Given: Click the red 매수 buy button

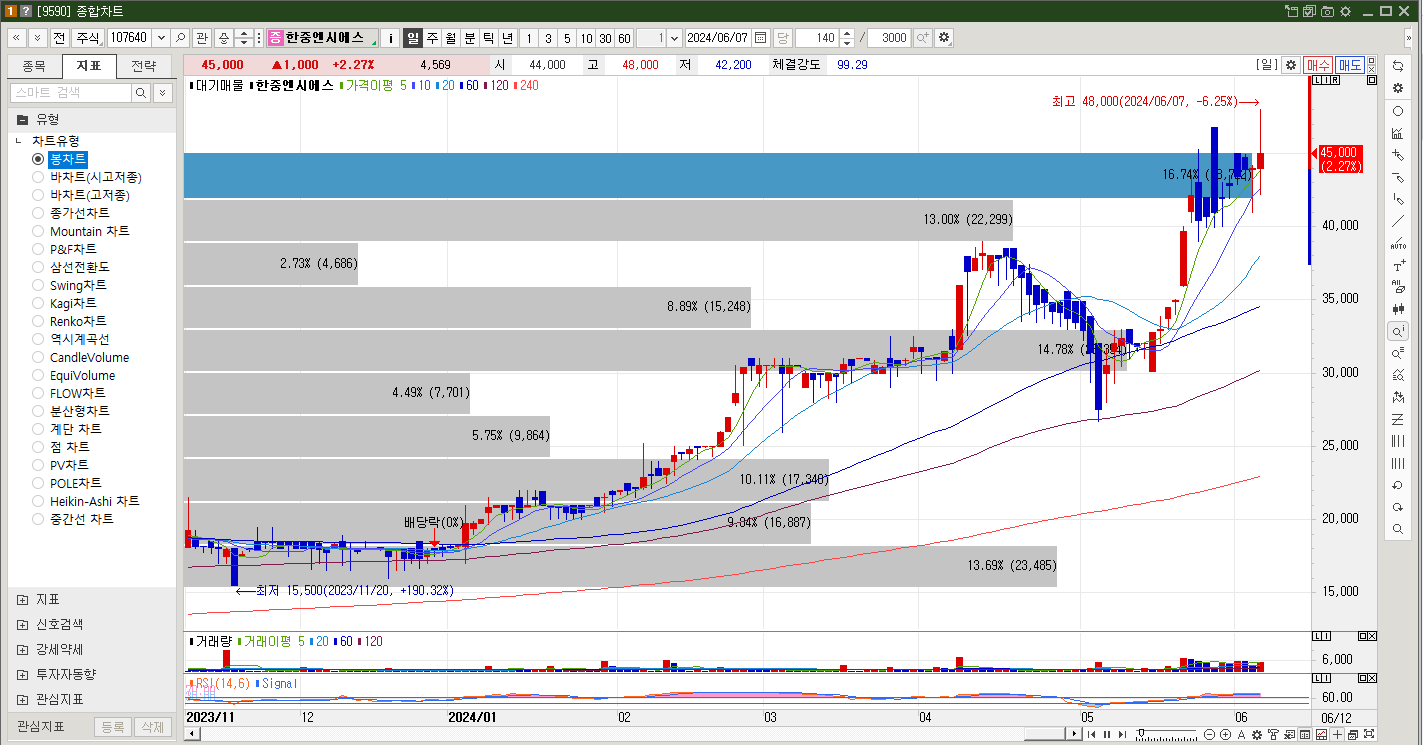Looking at the screenshot, I should 1317,65.
